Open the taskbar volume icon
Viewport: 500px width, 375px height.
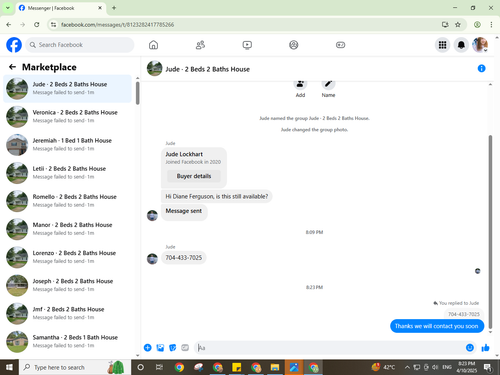coord(435,367)
